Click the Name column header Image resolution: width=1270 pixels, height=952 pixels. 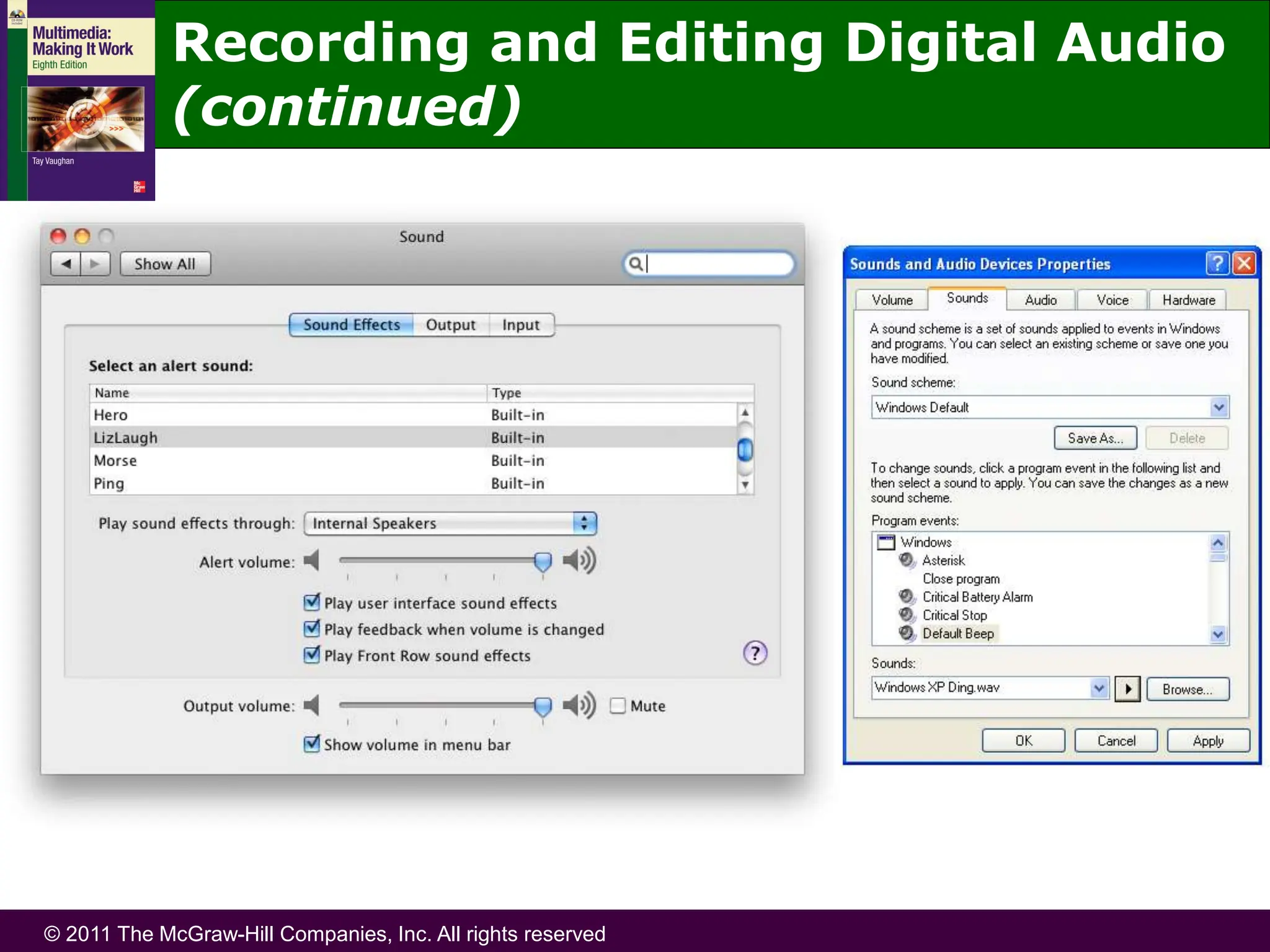(288, 393)
